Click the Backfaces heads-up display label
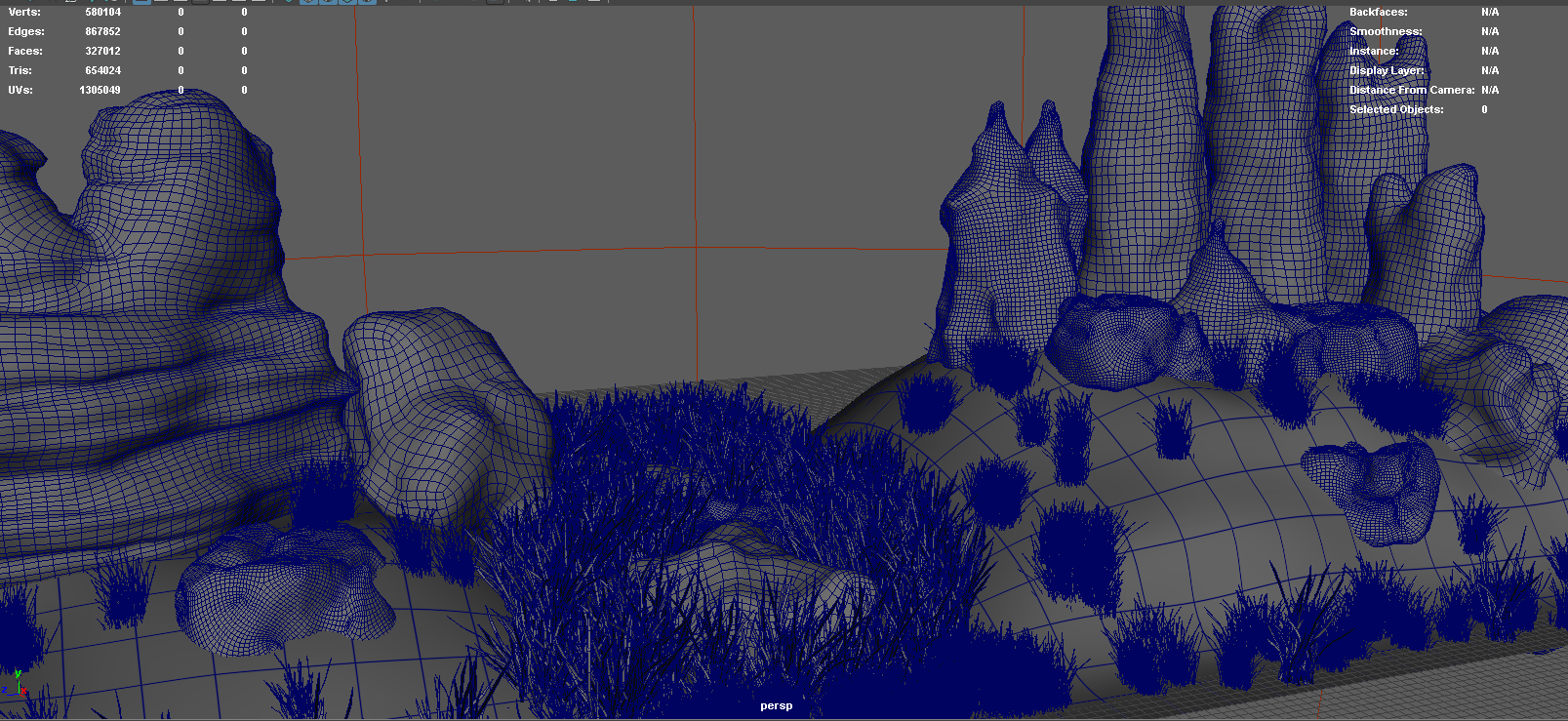Viewport: 1568px width, 721px height. [x=1378, y=12]
